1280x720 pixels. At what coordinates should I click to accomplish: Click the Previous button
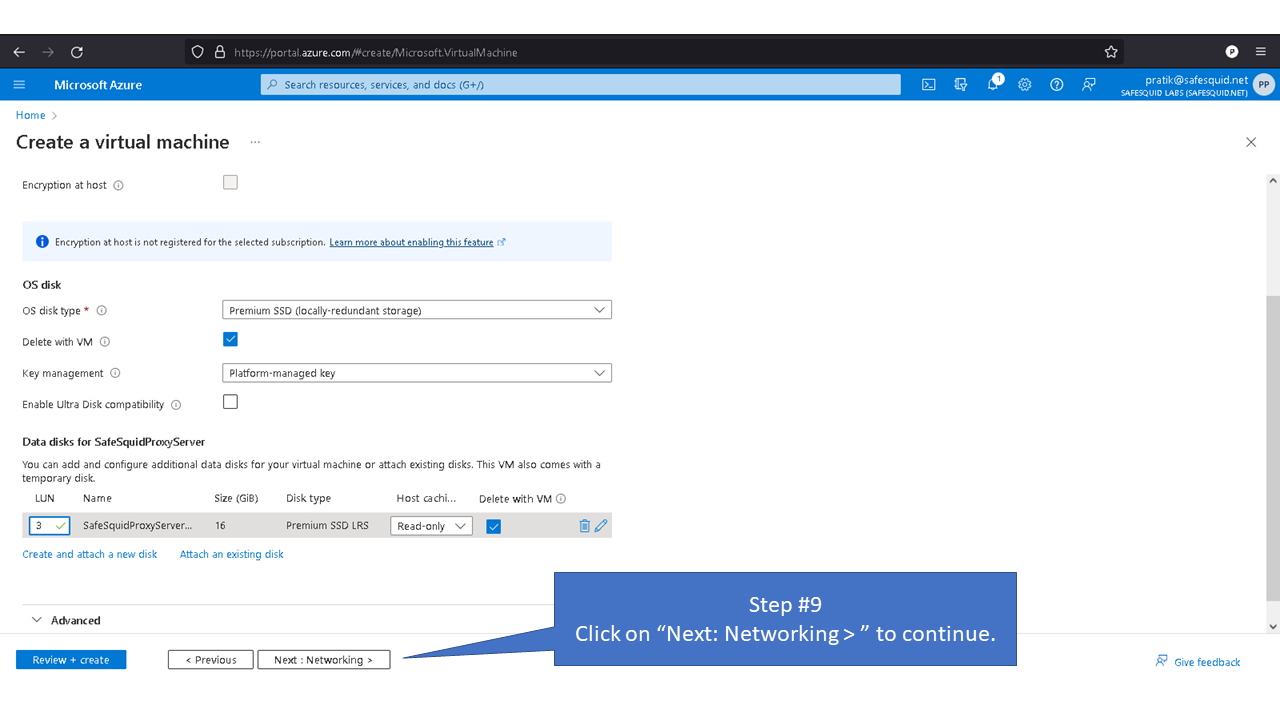[211, 660]
